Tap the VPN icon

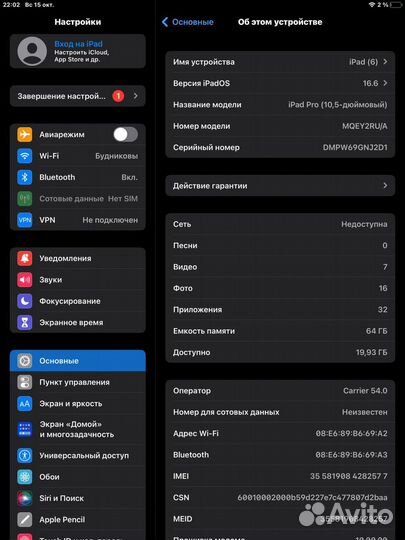[25, 220]
